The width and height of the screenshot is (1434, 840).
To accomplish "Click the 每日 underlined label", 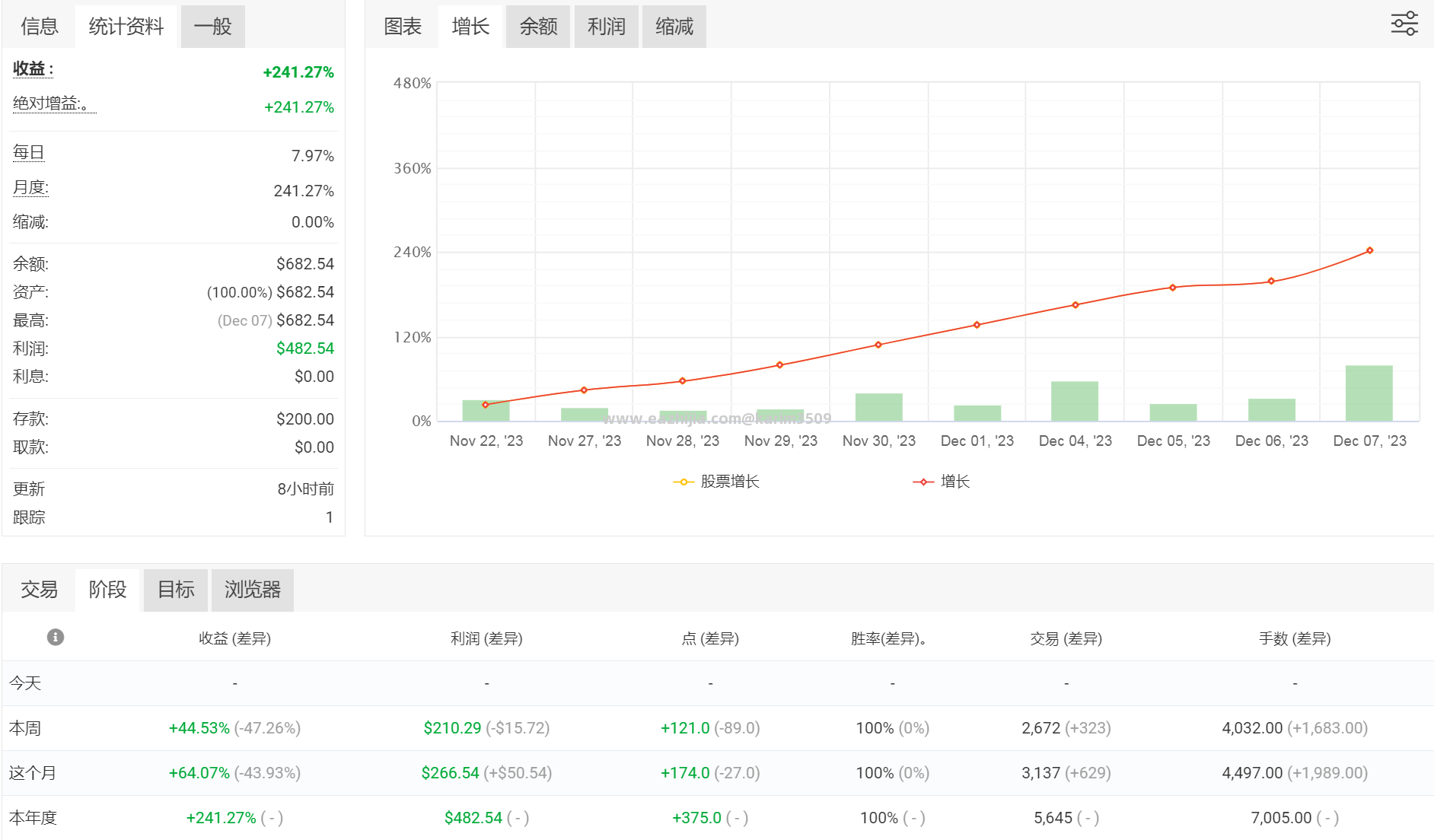I will coord(28,152).
